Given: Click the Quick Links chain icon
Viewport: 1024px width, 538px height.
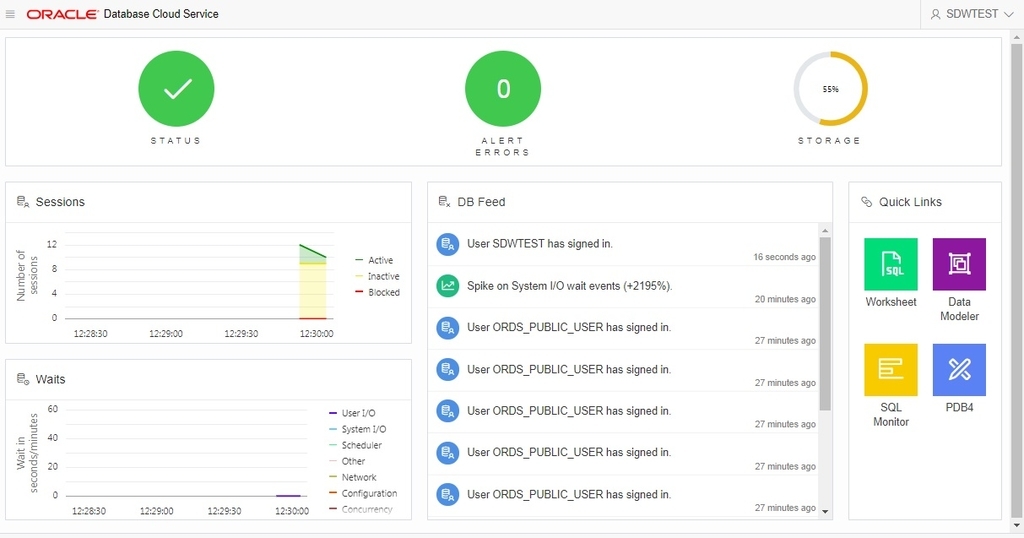Looking at the screenshot, I should (x=867, y=202).
